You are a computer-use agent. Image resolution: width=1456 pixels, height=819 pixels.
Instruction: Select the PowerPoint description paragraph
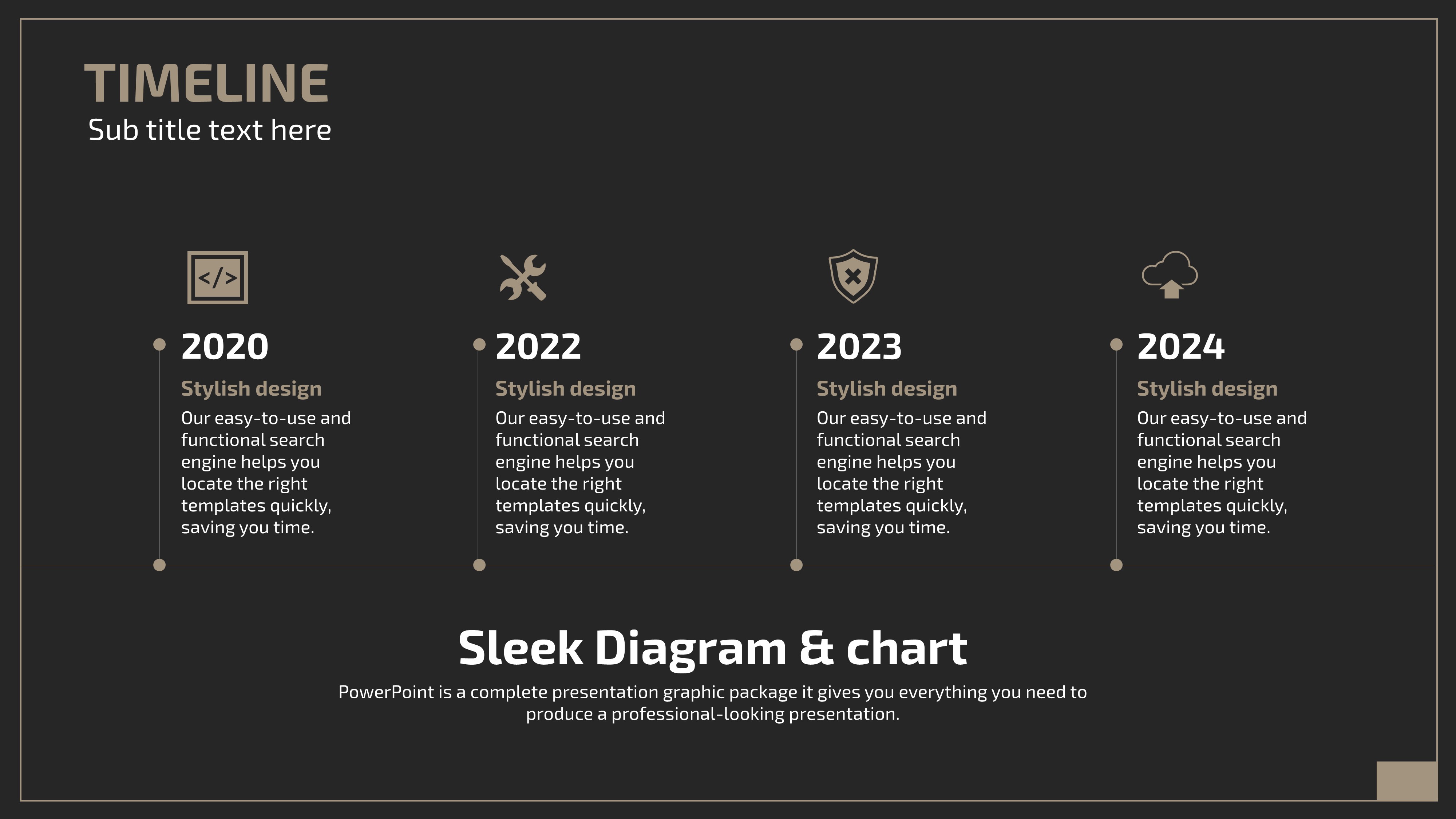click(713, 703)
